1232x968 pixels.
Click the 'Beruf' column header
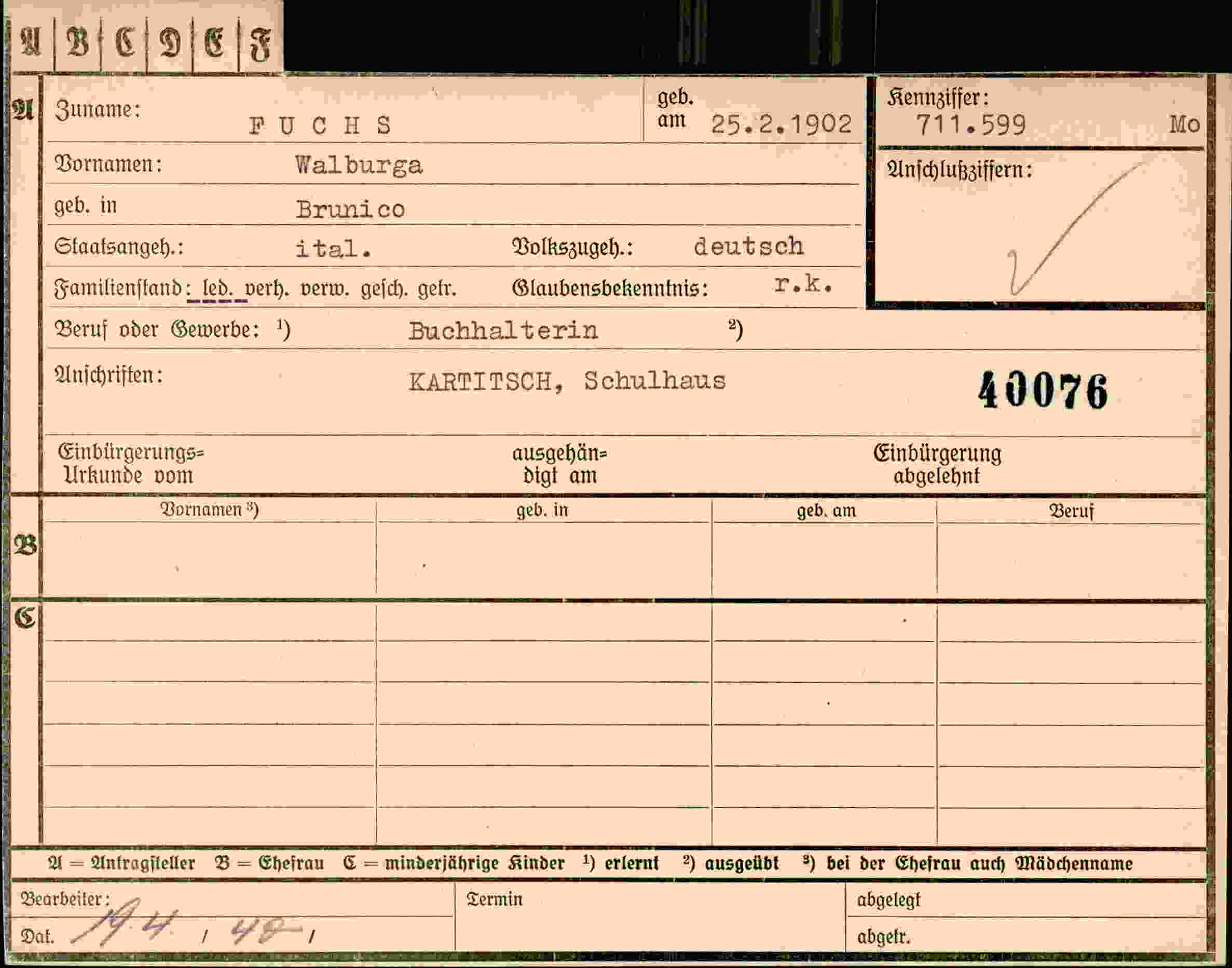(1071, 511)
